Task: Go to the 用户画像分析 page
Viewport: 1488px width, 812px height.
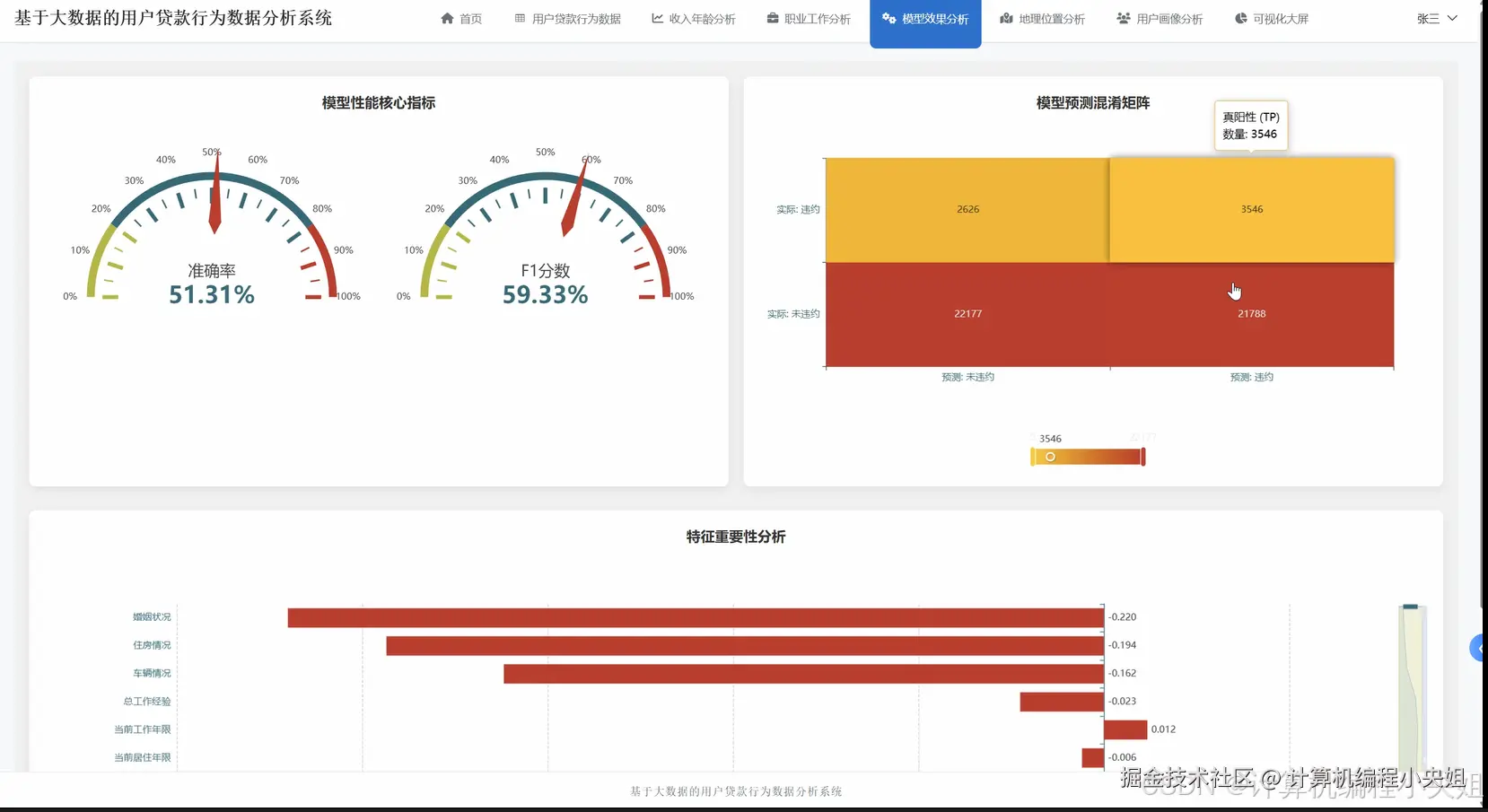Action: click(1160, 19)
